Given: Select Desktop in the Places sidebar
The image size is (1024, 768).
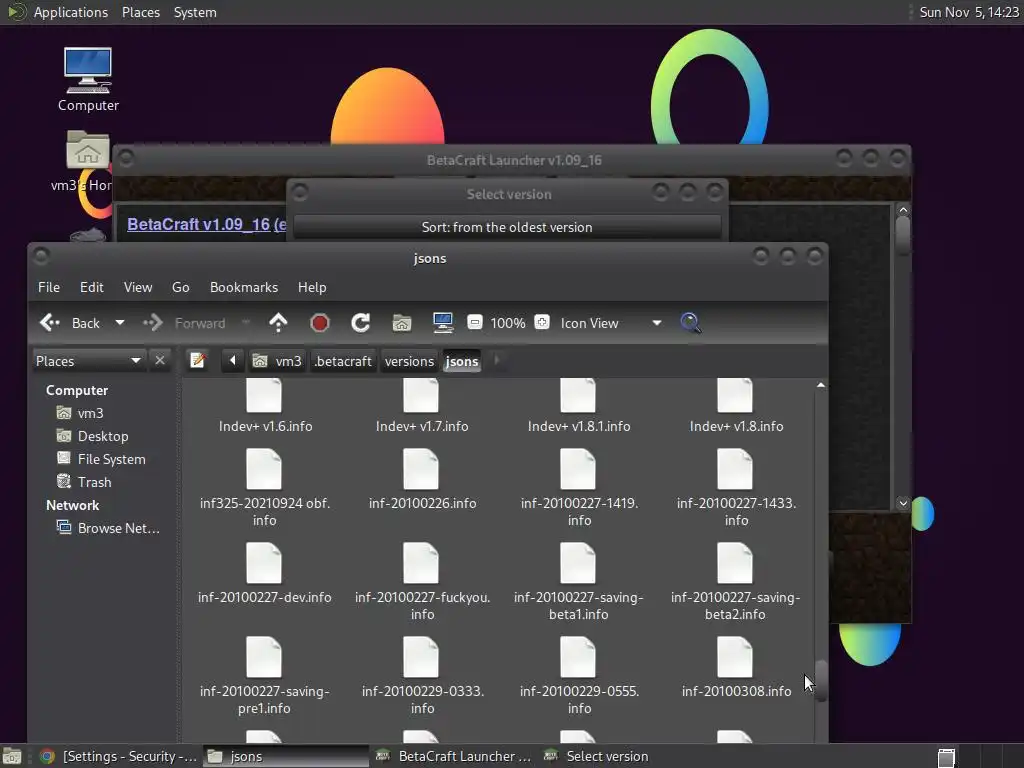Looking at the screenshot, I should (x=92, y=436).
